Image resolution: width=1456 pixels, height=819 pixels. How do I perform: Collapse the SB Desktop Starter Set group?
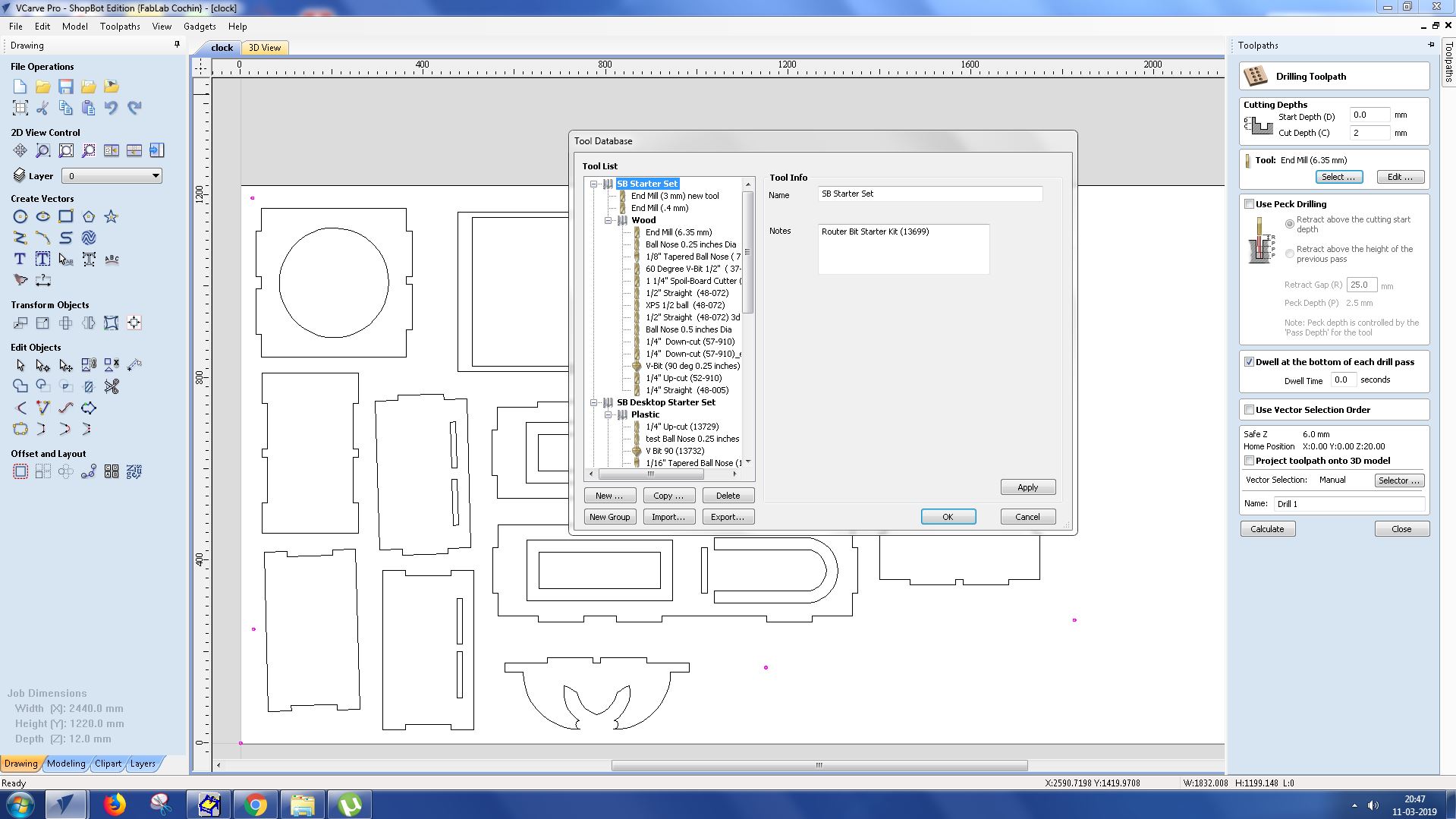pyautogui.click(x=594, y=402)
